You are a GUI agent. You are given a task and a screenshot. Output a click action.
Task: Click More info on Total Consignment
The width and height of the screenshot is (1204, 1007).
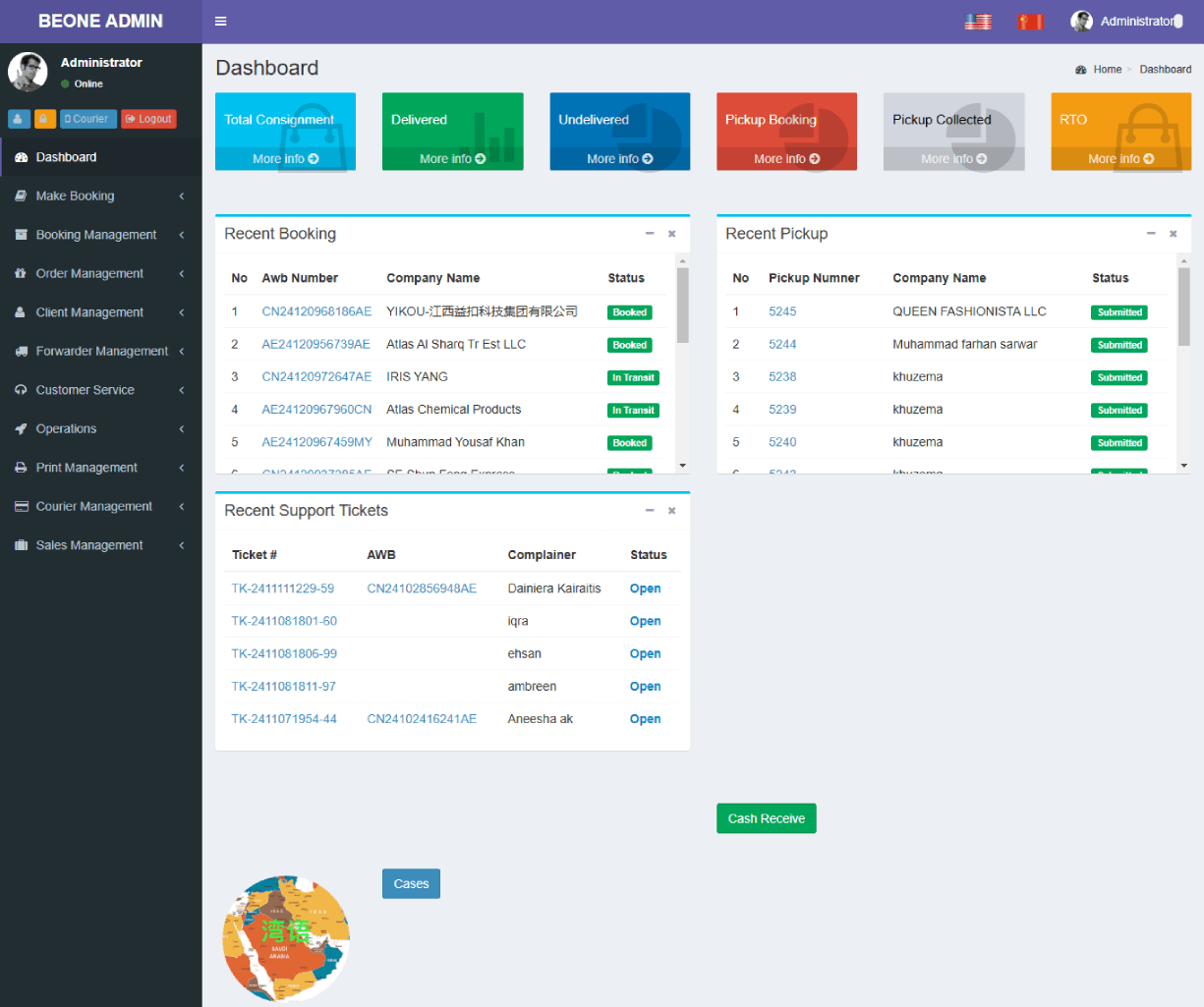(285, 159)
